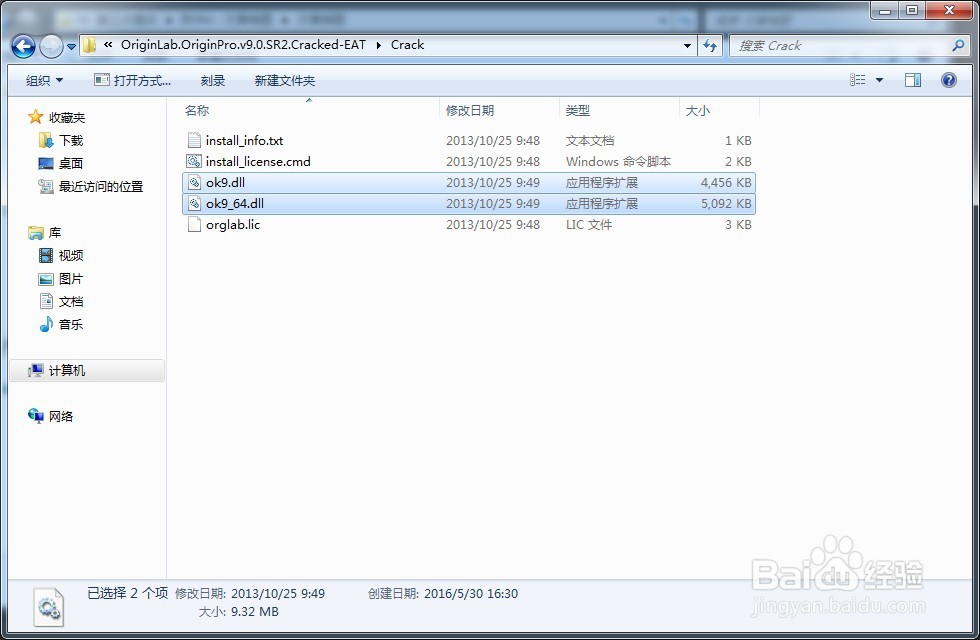Toggle the preview pane
The height and width of the screenshot is (640, 980).
[912, 80]
